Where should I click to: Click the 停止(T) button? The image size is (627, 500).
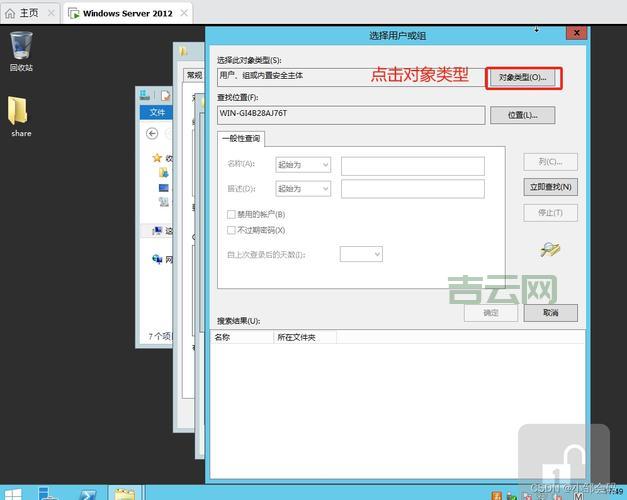point(551,213)
